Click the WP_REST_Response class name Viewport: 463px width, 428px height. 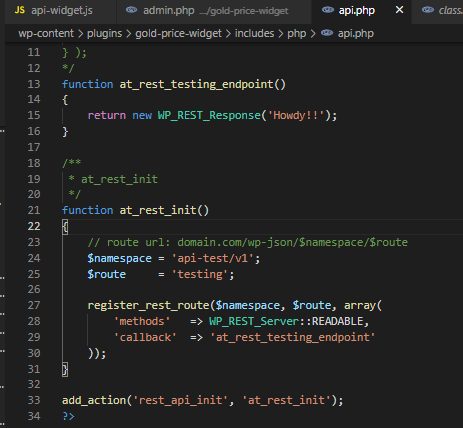(x=209, y=115)
